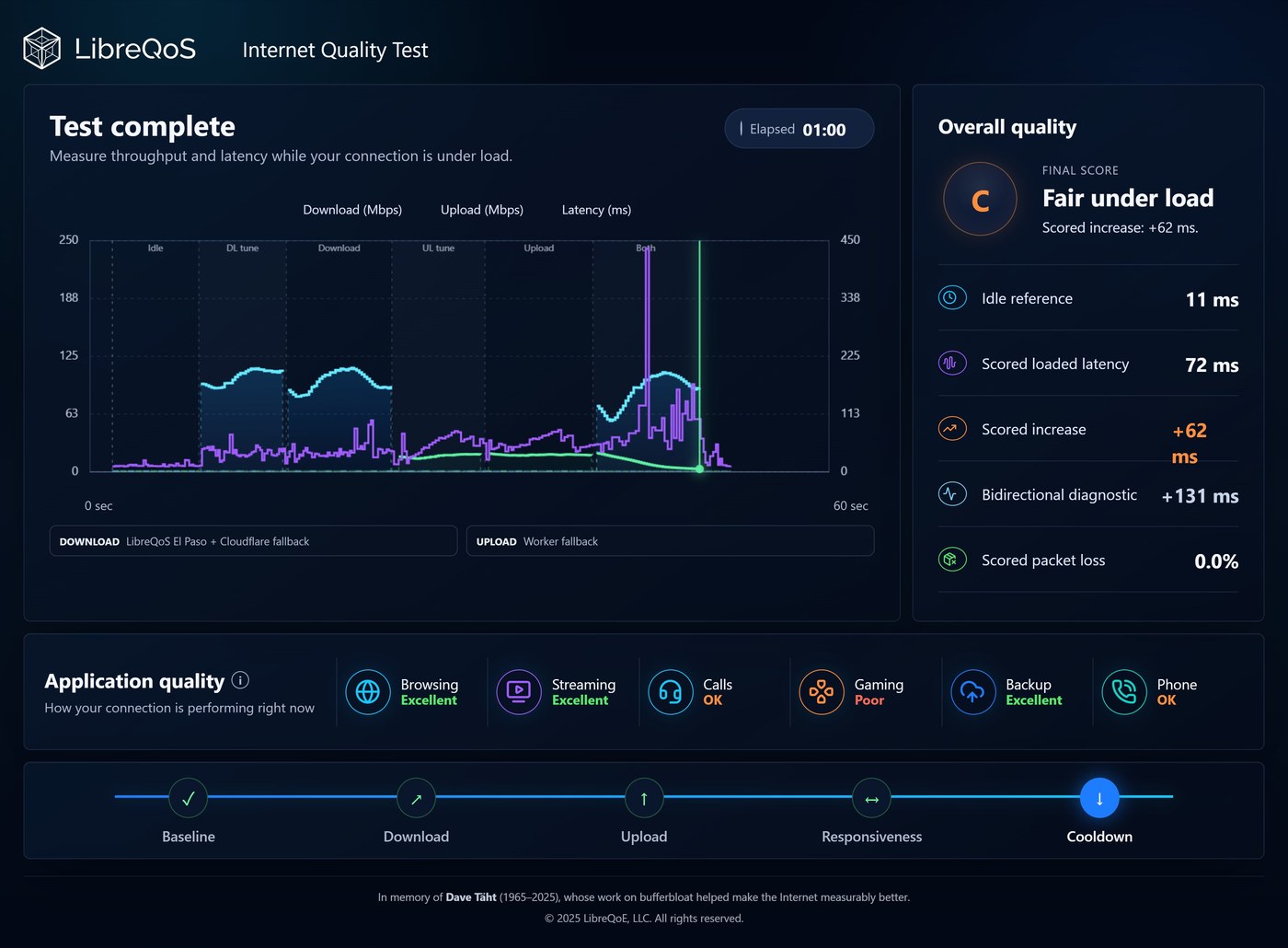This screenshot has width=1288, height=948.
Task: Click the LibreQoS brand name
Action: (x=135, y=49)
